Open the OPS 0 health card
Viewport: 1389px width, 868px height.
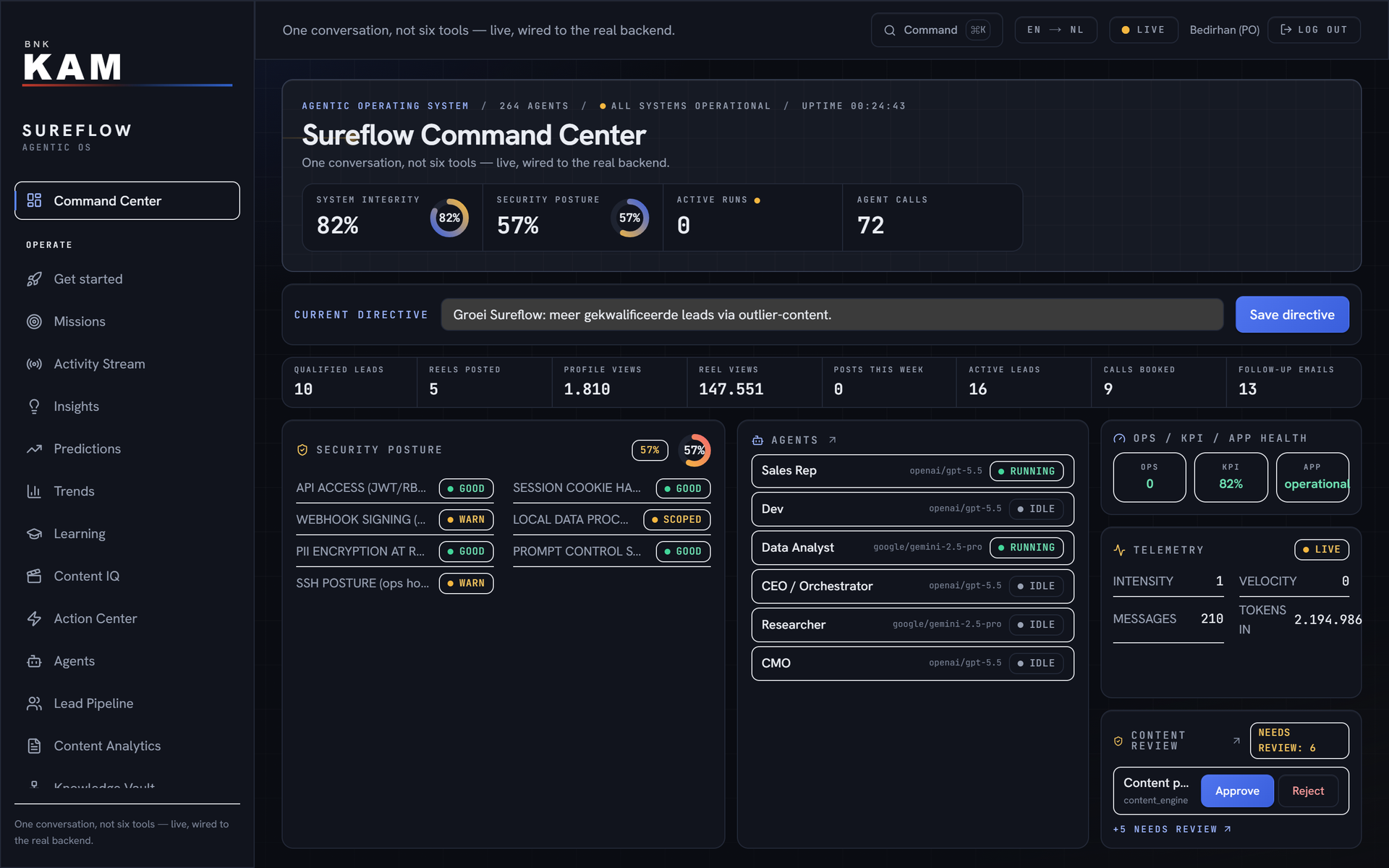point(1150,477)
